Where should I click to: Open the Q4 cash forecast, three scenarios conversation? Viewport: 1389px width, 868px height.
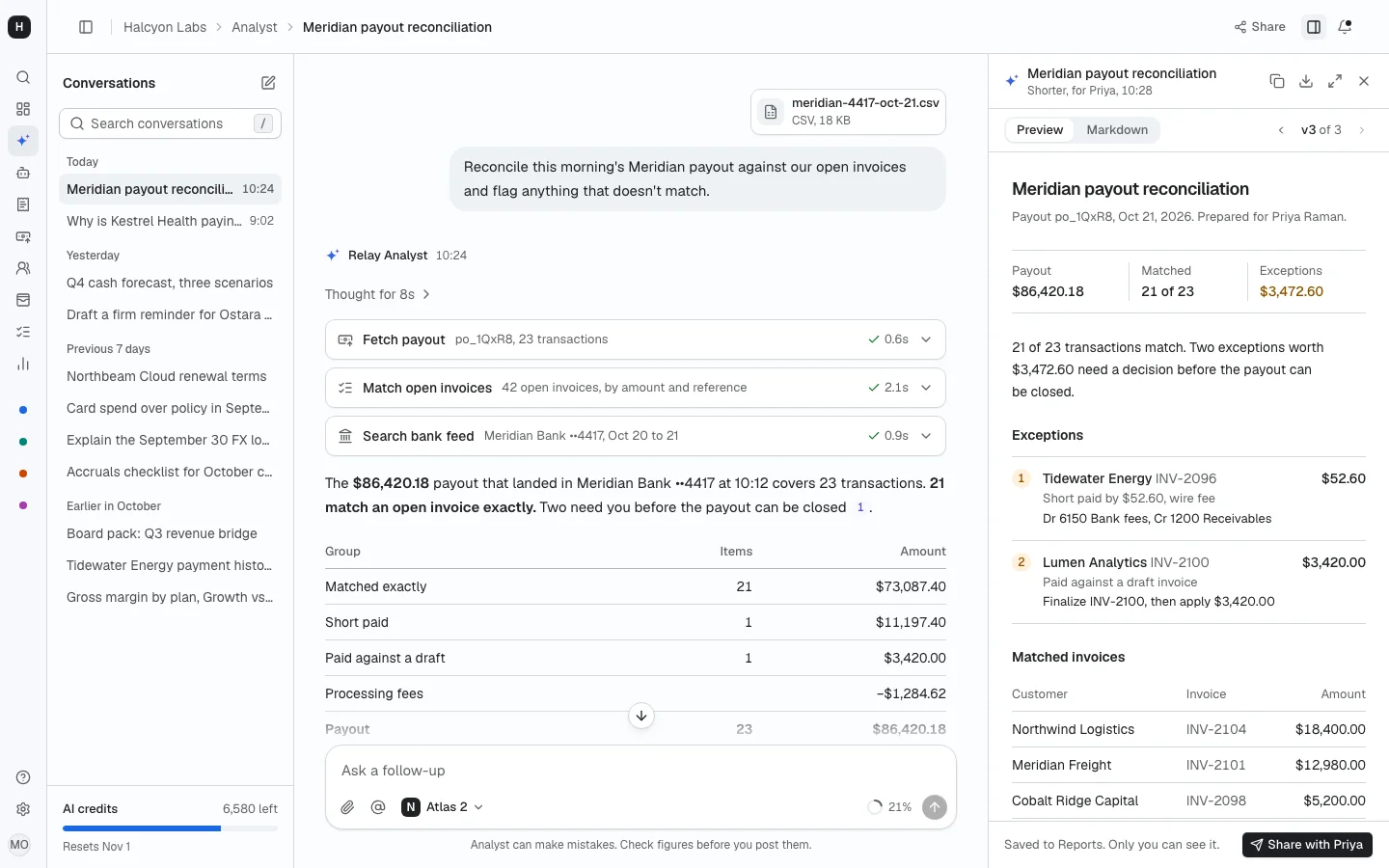click(x=170, y=283)
